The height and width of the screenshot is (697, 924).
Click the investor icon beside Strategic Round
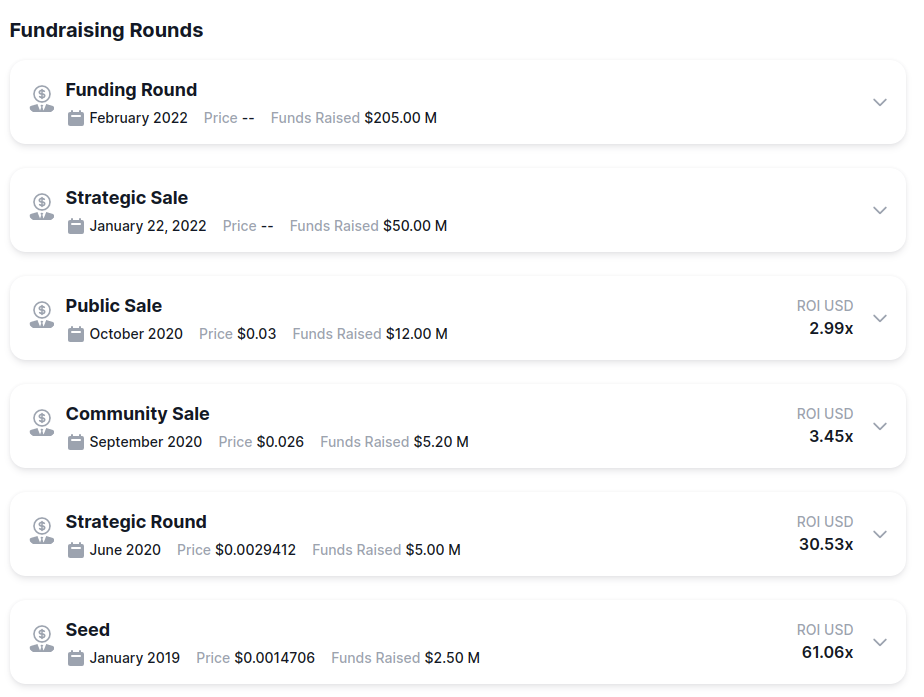pos(42,530)
